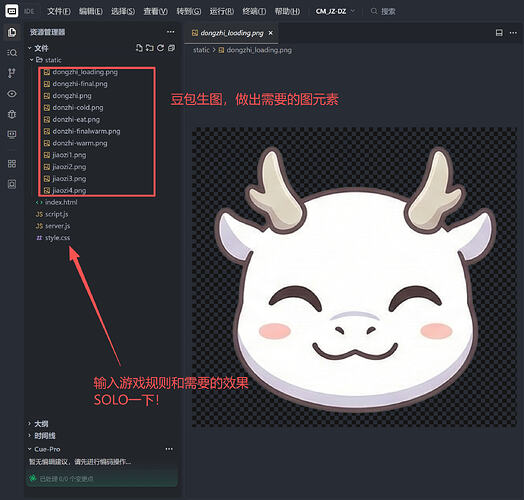Open the Explorer files icon in sidebar
Image resolution: width=524 pixels, height=500 pixels.
(x=12, y=32)
